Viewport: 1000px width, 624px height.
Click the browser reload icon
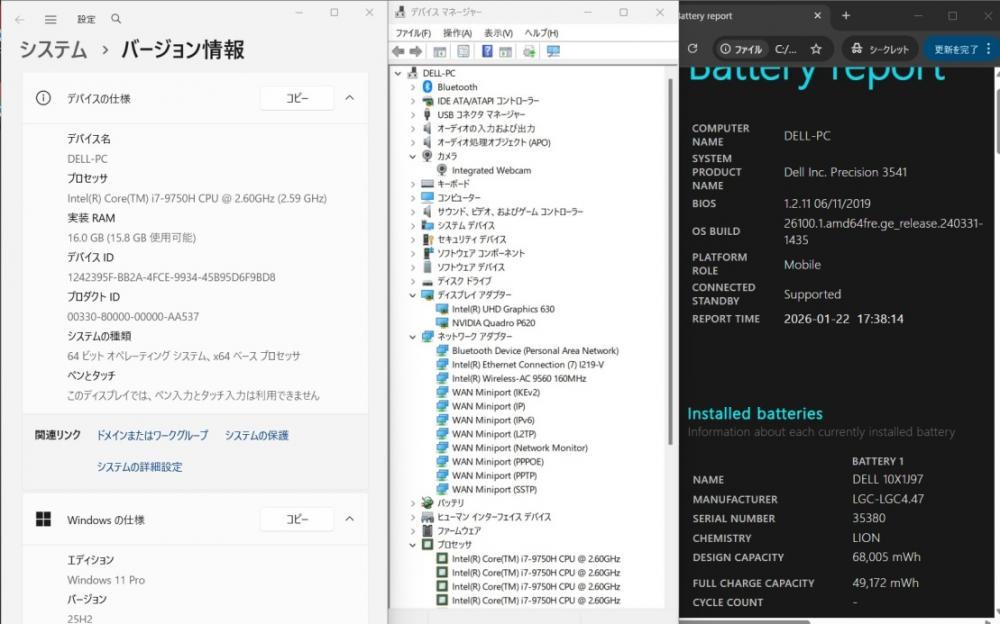point(693,48)
